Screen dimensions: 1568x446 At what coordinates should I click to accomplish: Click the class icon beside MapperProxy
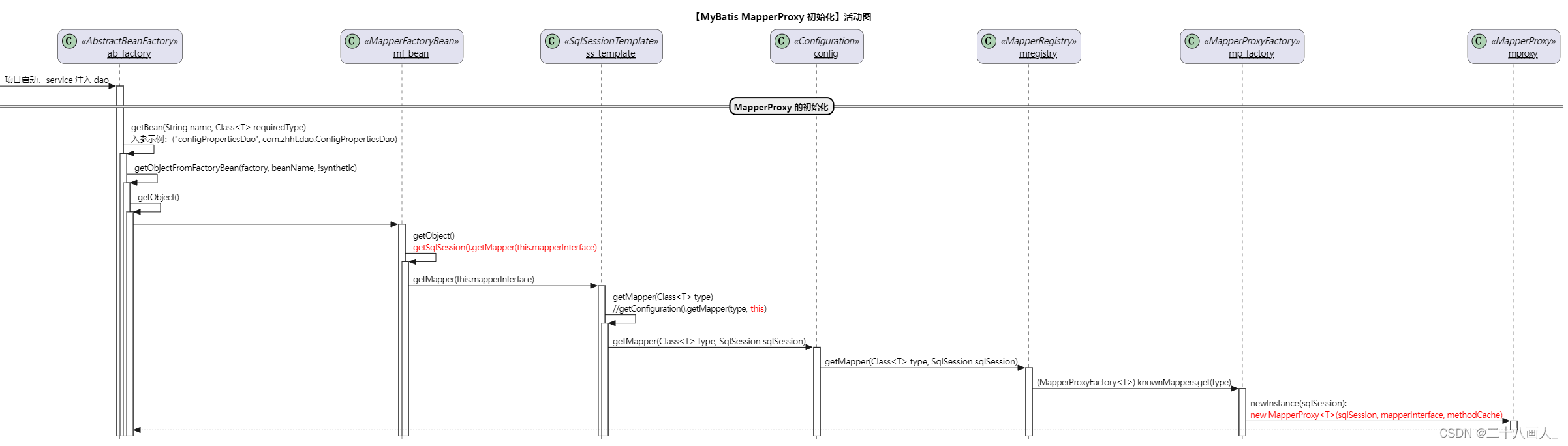(1479, 41)
